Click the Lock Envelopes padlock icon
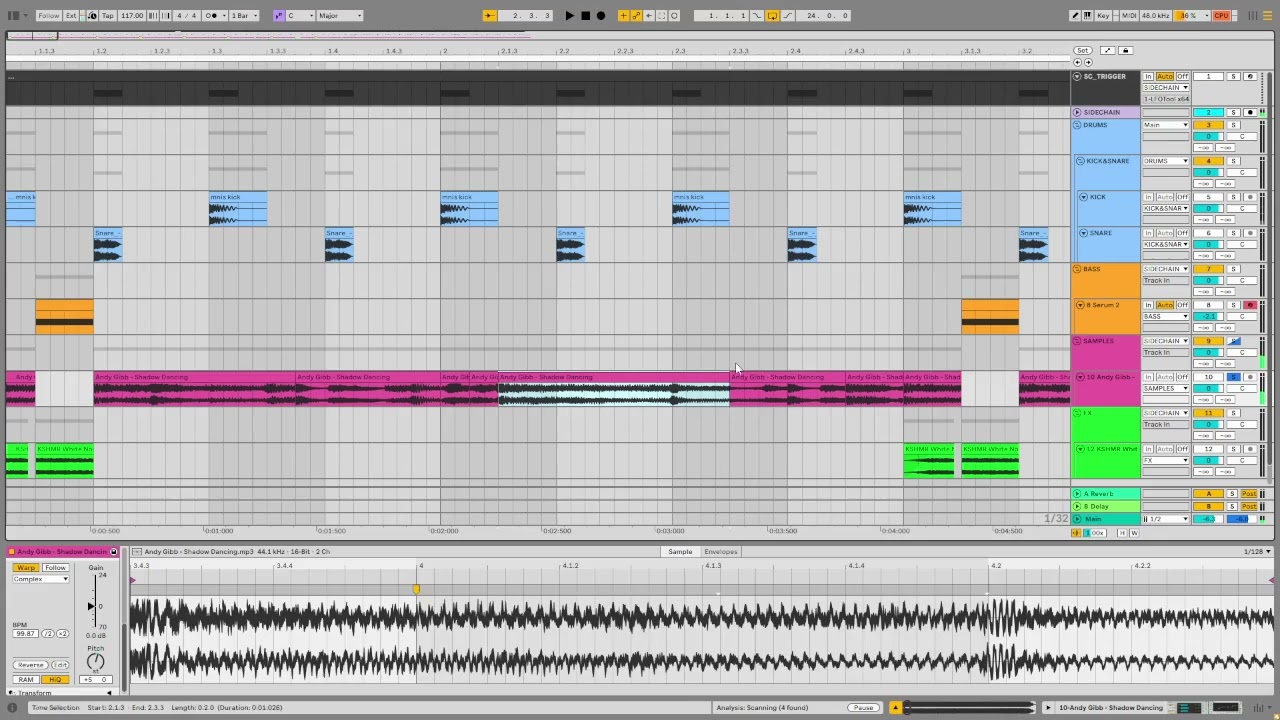 coord(1125,50)
